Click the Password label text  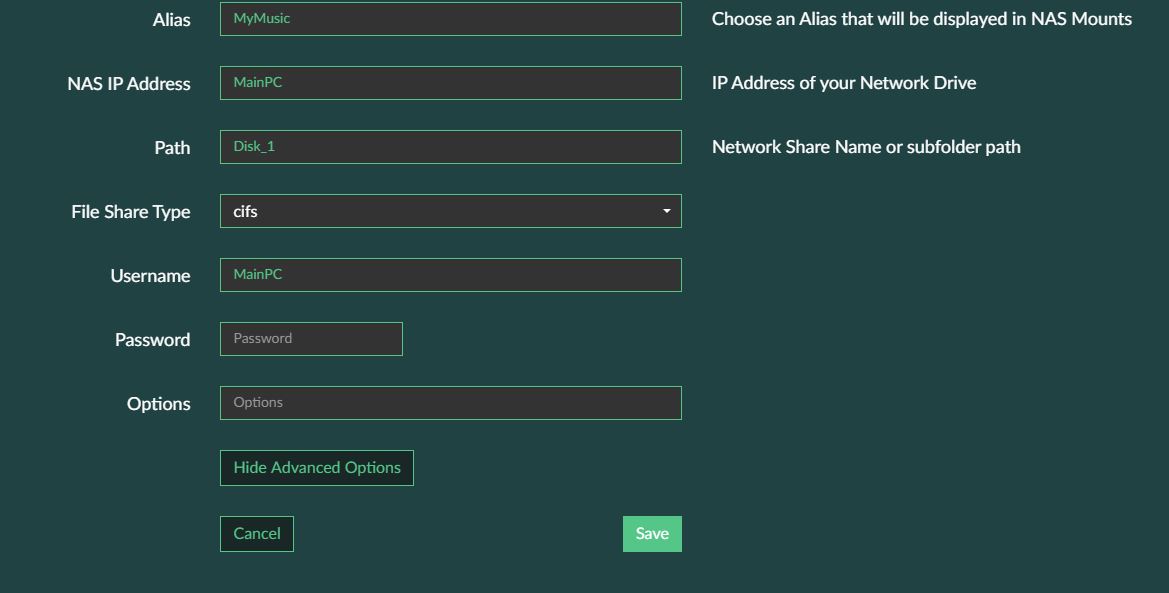click(x=152, y=340)
